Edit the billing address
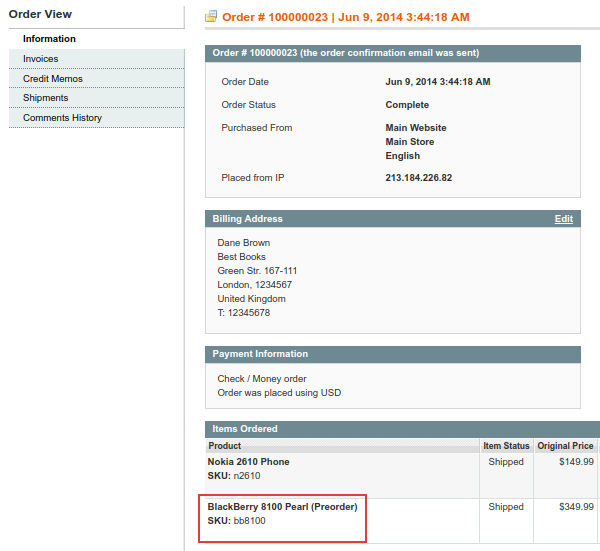Viewport: 600px width, 551px height. pos(564,219)
